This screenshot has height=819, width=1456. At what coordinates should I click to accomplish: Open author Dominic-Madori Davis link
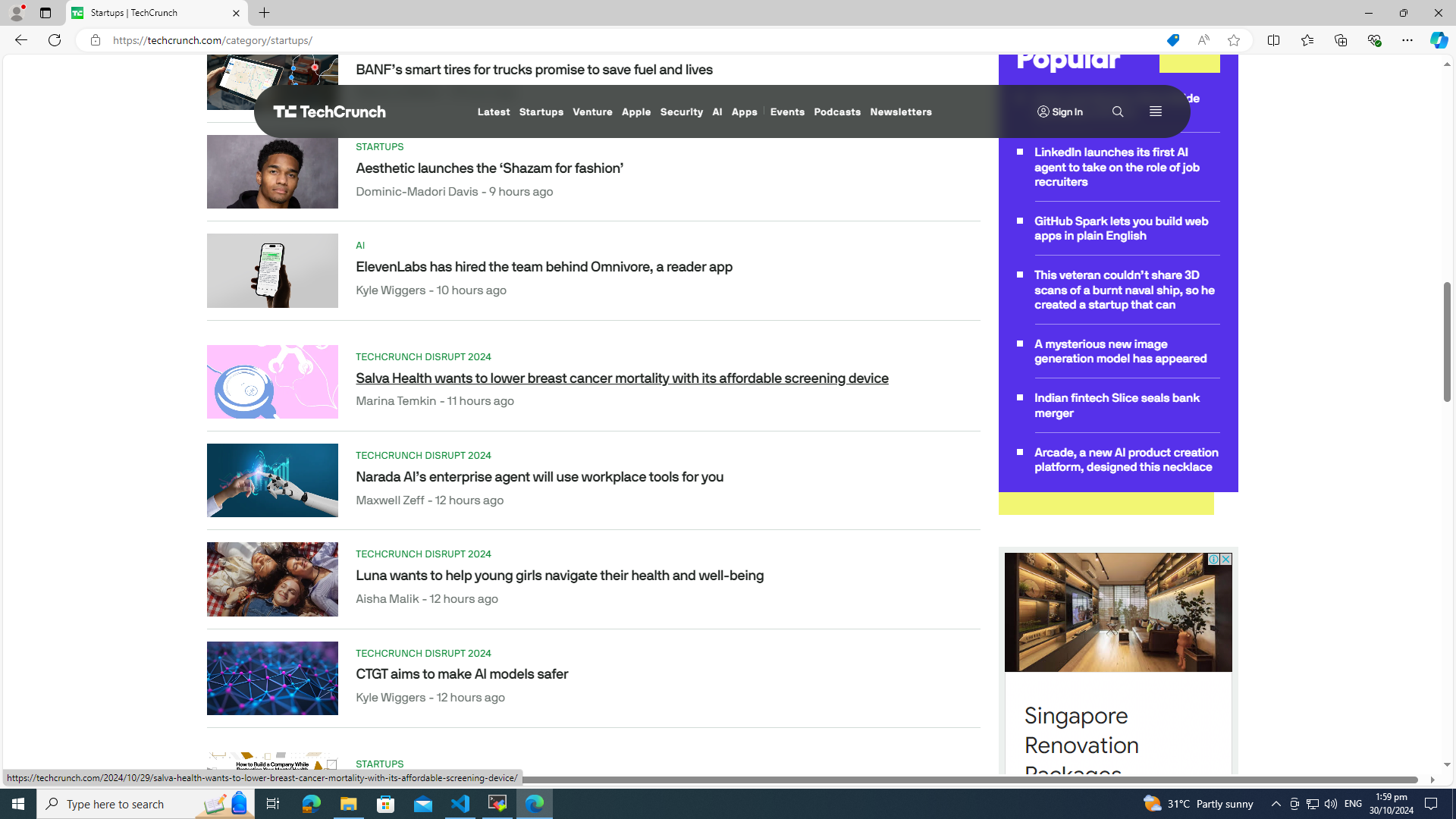click(x=417, y=192)
